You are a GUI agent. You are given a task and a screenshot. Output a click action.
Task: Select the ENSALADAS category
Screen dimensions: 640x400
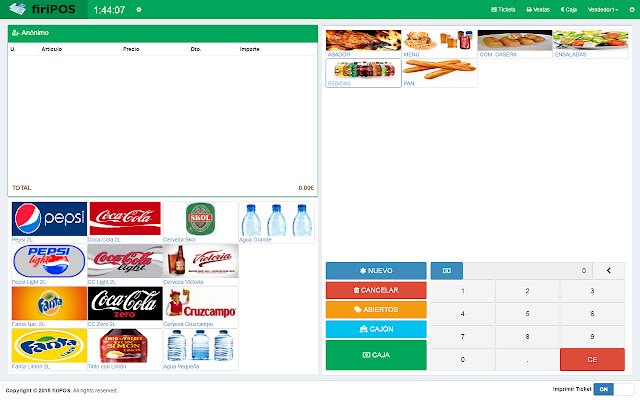click(591, 44)
